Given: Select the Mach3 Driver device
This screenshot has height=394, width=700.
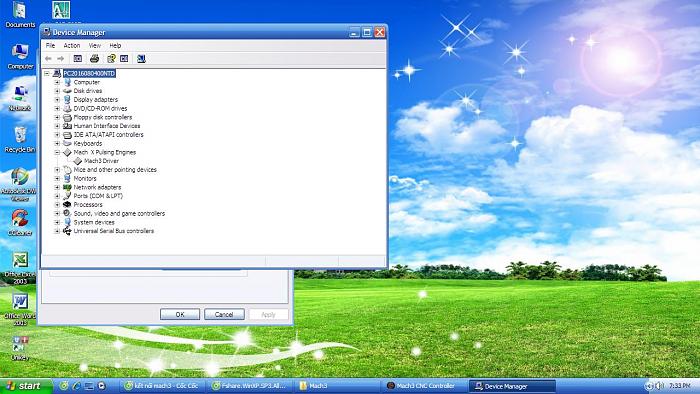Looking at the screenshot, I should pyautogui.click(x=101, y=161).
